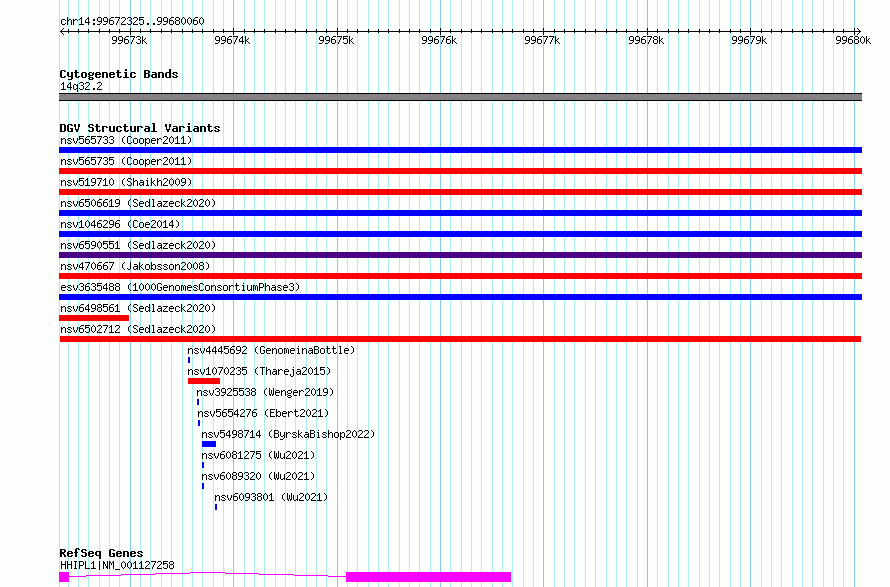
Task: Select the gray 14q32.2 cytogenetic band bar
Action: (x=460, y=97)
